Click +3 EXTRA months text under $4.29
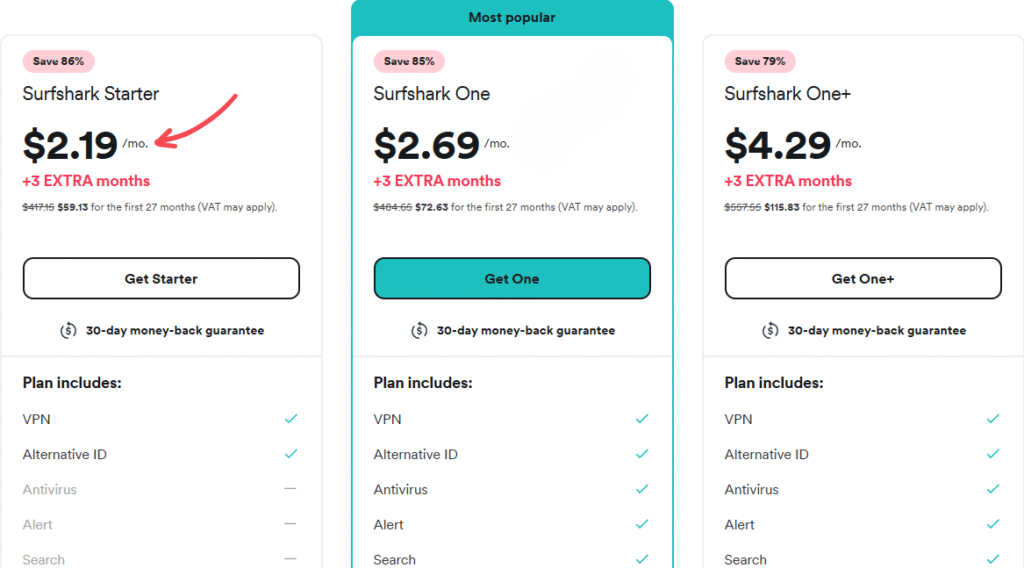This screenshot has height=568, width=1024. (x=788, y=181)
